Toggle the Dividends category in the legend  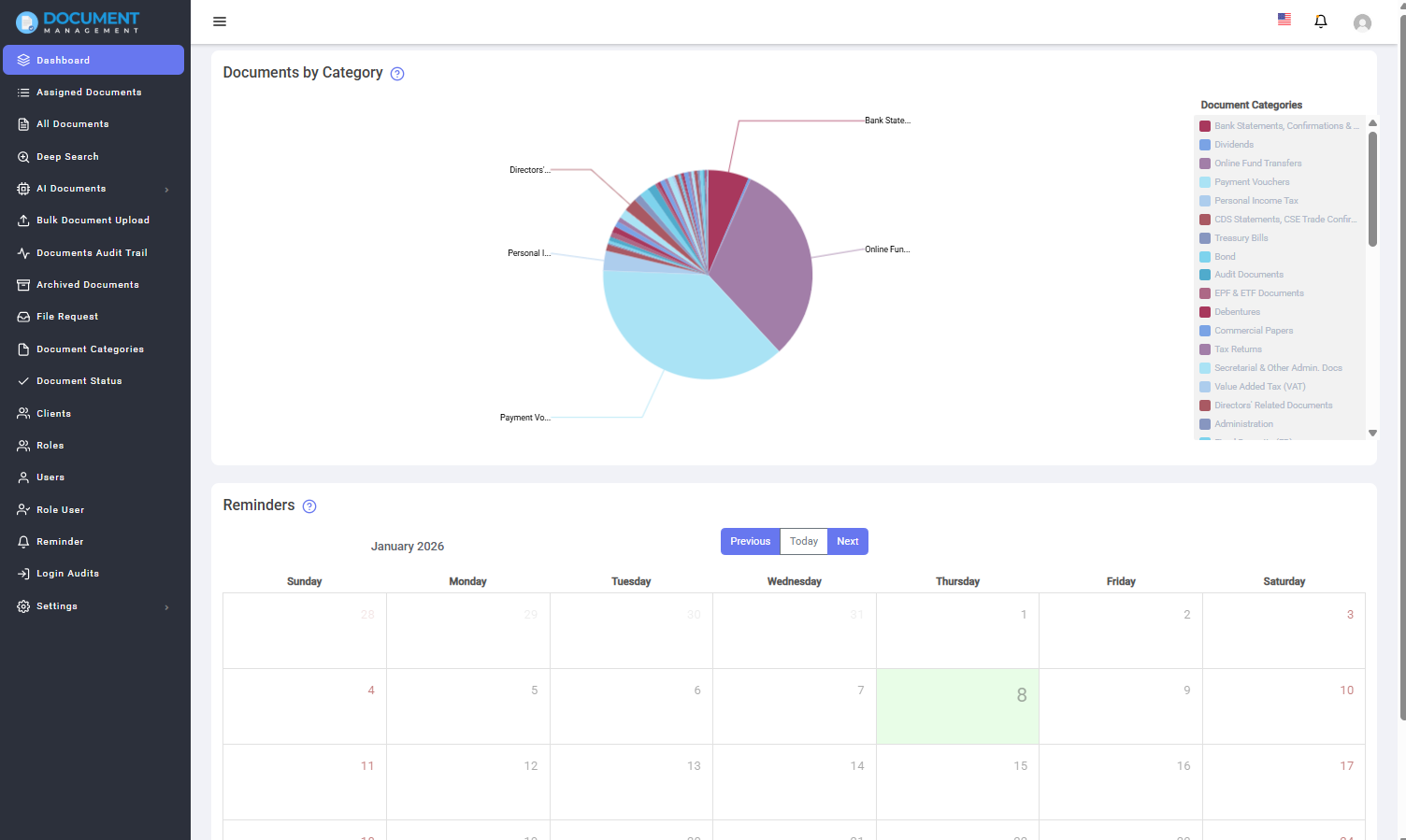(x=1234, y=144)
